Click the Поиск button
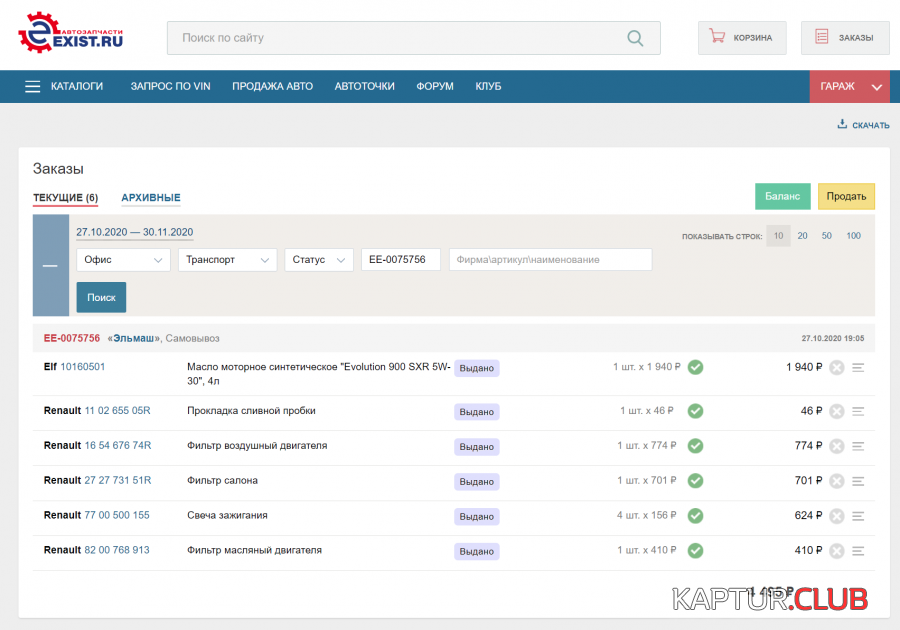Viewport: 900px width, 630px height. click(101, 297)
